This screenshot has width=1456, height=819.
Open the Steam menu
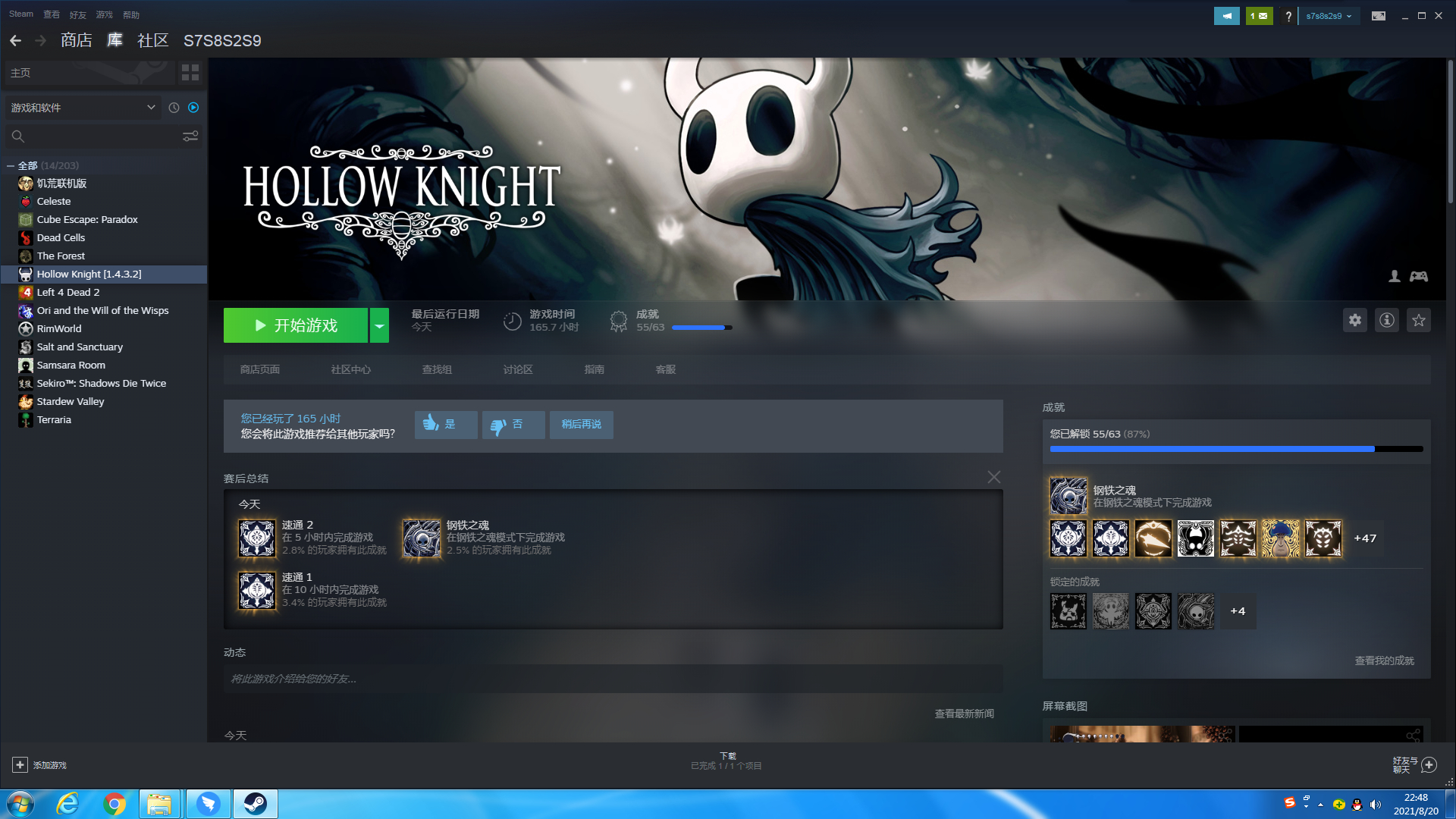coord(21,14)
